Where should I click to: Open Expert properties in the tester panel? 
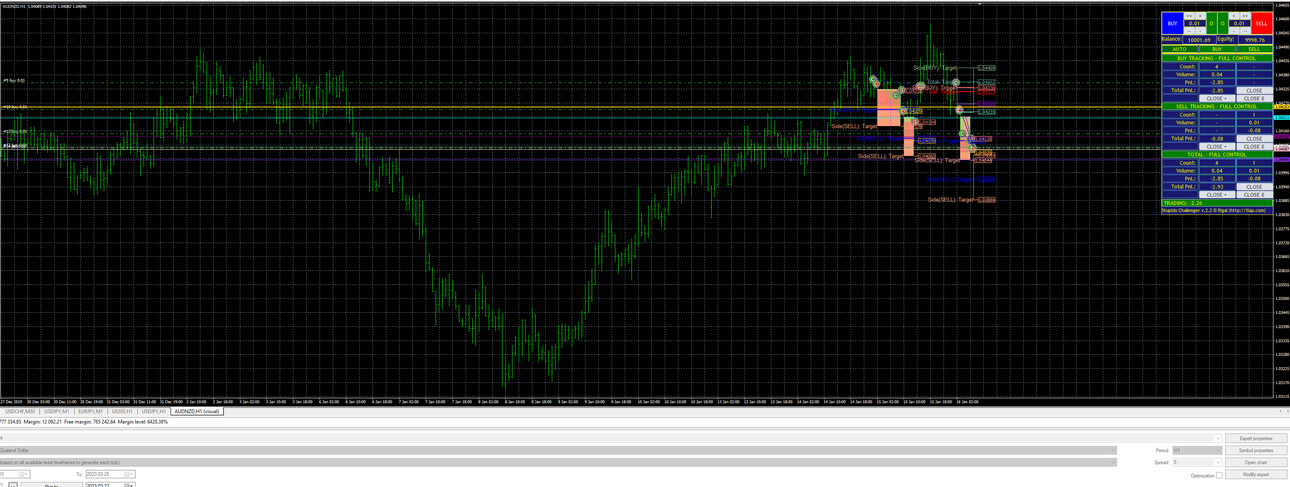tap(1256, 439)
